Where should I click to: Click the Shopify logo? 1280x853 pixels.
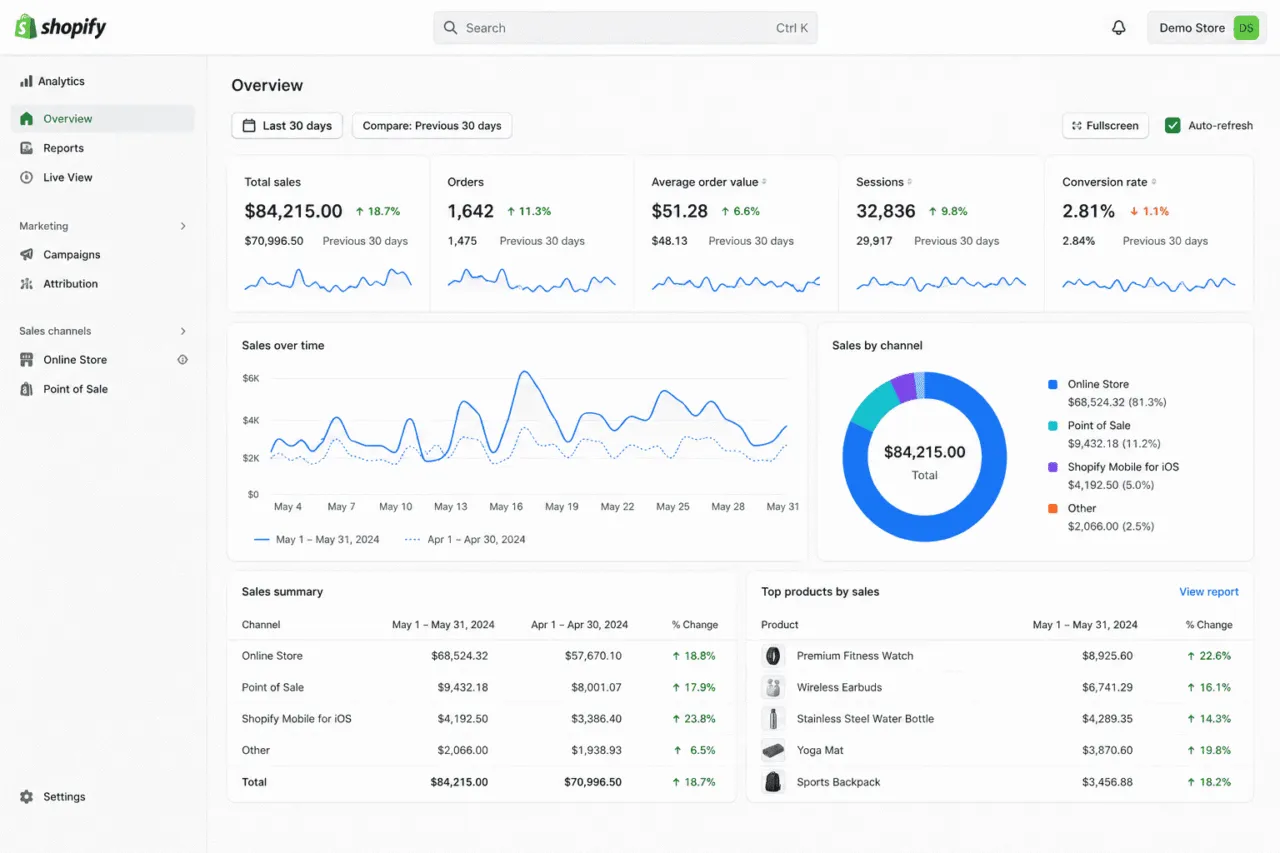pos(60,27)
